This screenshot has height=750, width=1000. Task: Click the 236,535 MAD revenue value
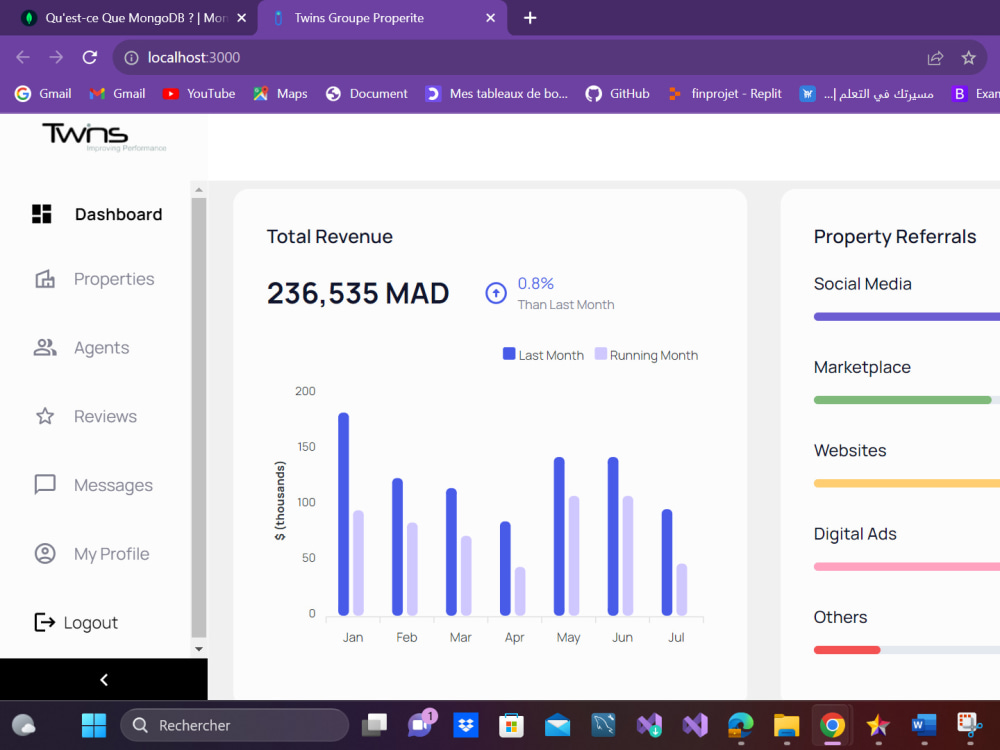pos(358,293)
